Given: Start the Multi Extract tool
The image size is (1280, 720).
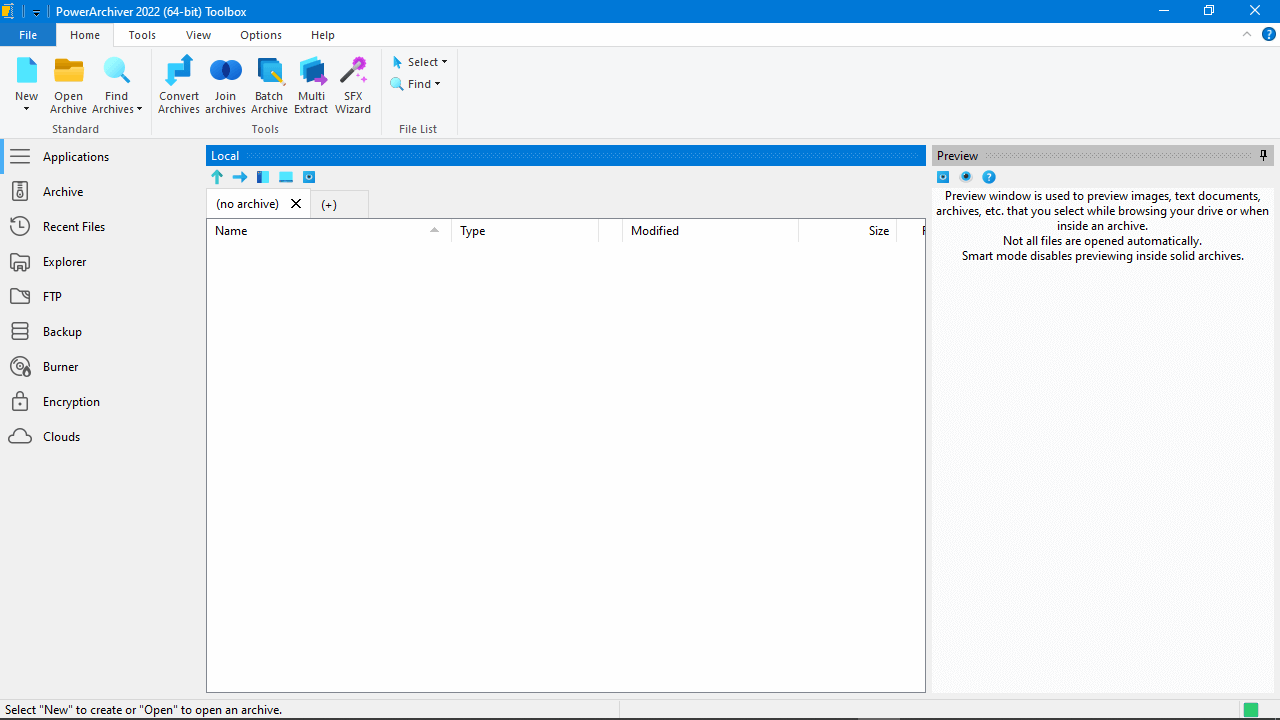Looking at the screenshot, I should (311, 85).
